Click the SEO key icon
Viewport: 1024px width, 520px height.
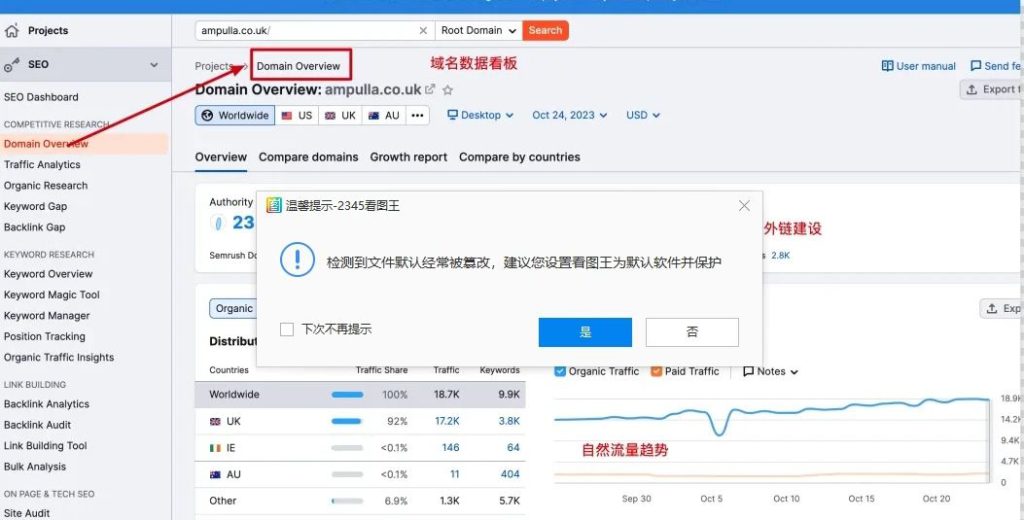(12, 65)
